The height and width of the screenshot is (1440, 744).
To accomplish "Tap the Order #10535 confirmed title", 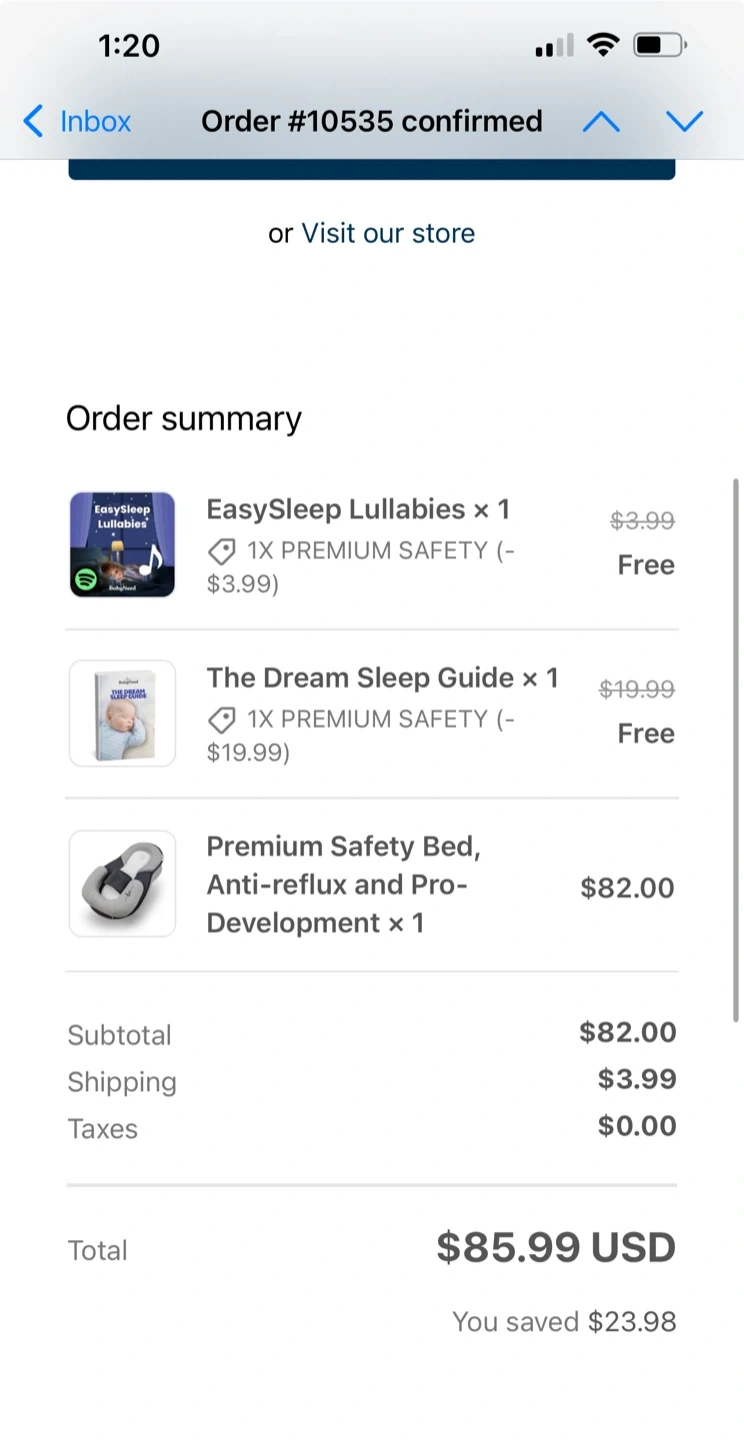I will (x=372, y=122).
